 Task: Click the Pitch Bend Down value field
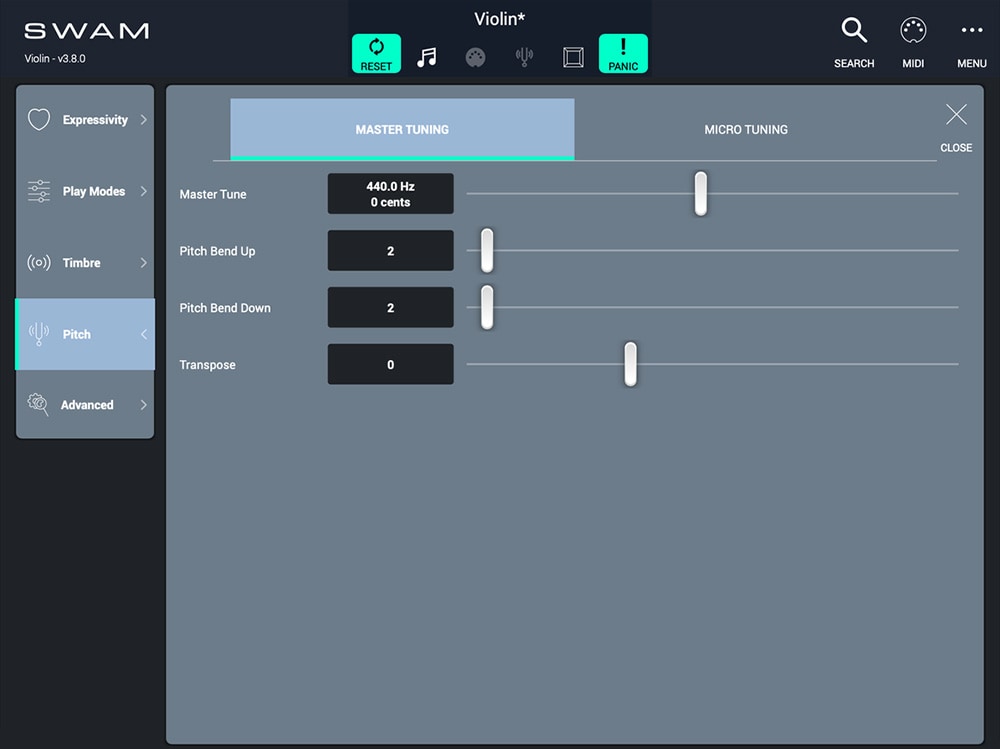(390, 308)
